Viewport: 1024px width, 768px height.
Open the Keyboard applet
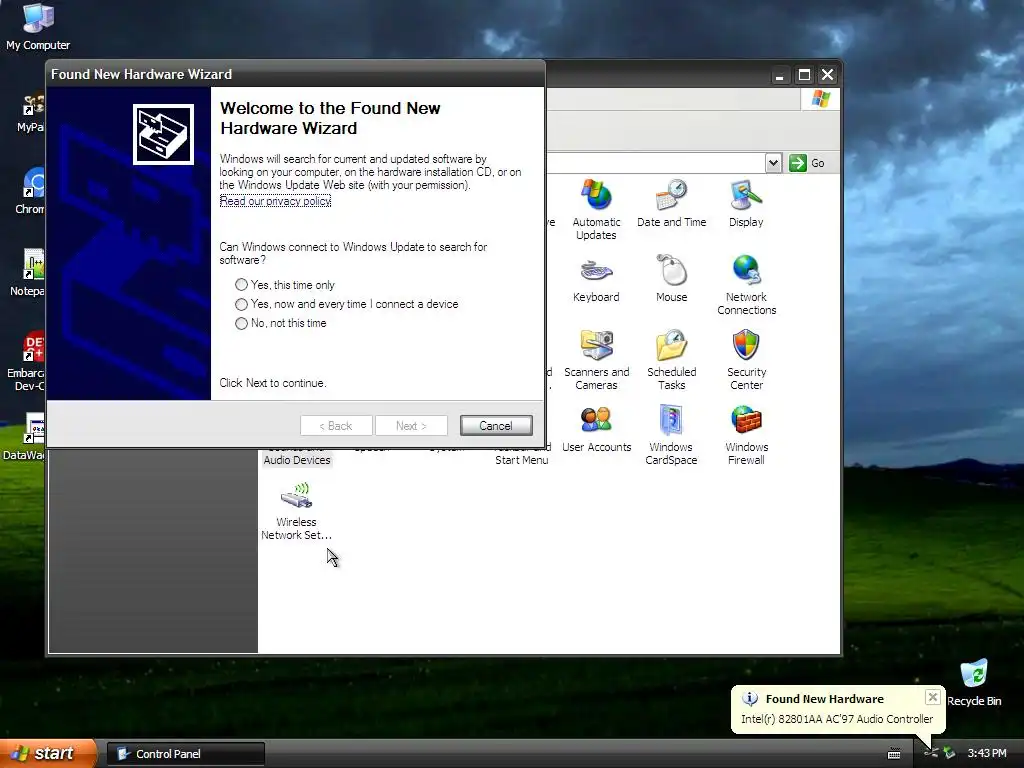click(x=596, y=278)
